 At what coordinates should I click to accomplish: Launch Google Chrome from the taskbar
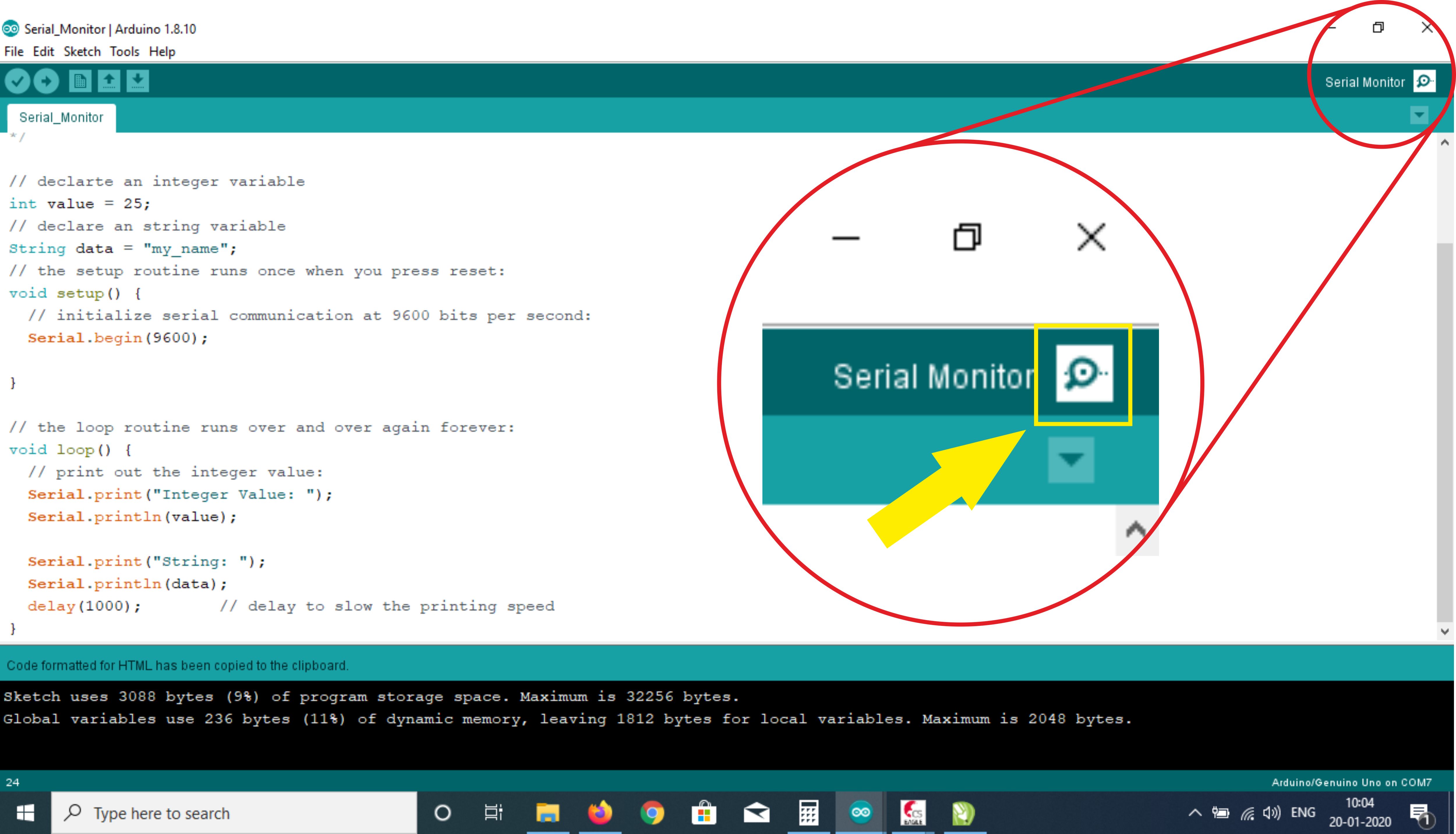click(x=652, y=813)
